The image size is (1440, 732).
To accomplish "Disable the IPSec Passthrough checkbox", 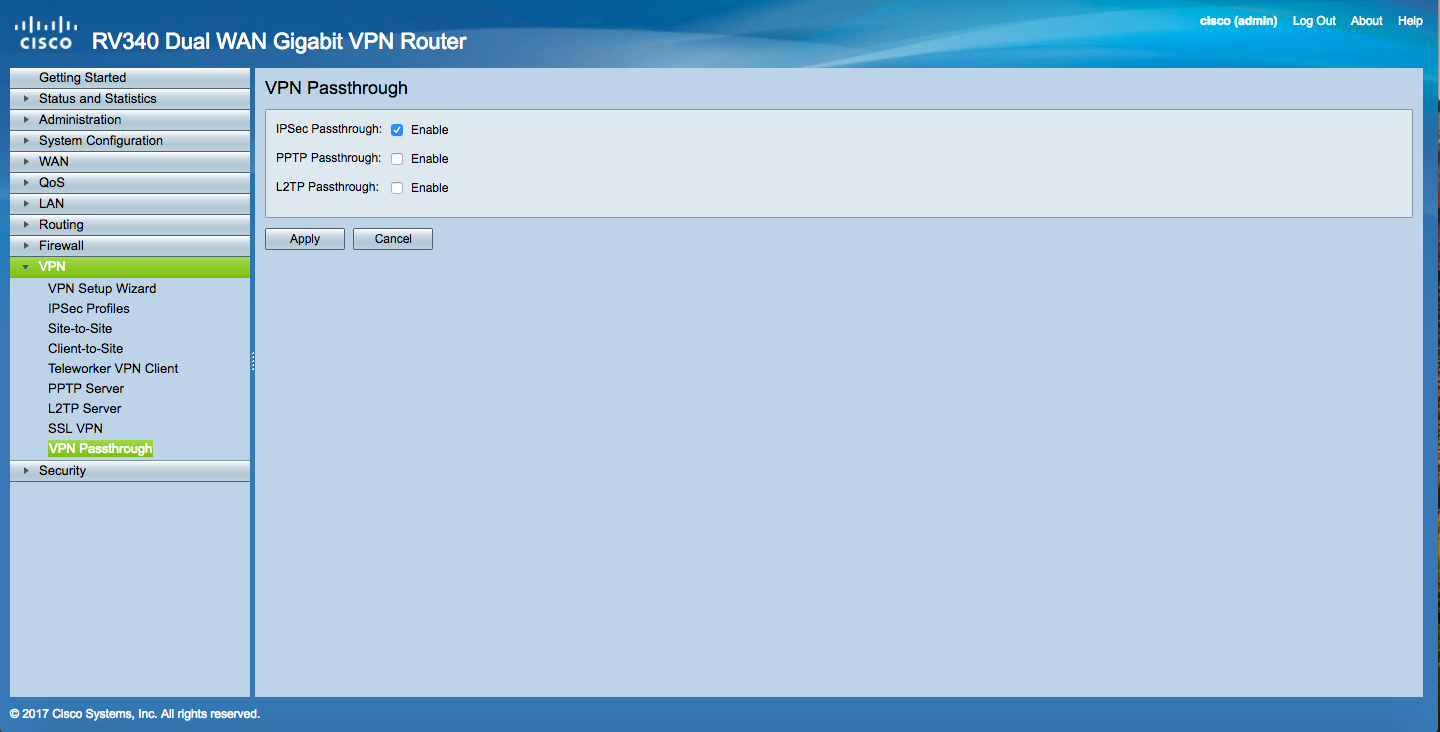I will pos(397,130).
